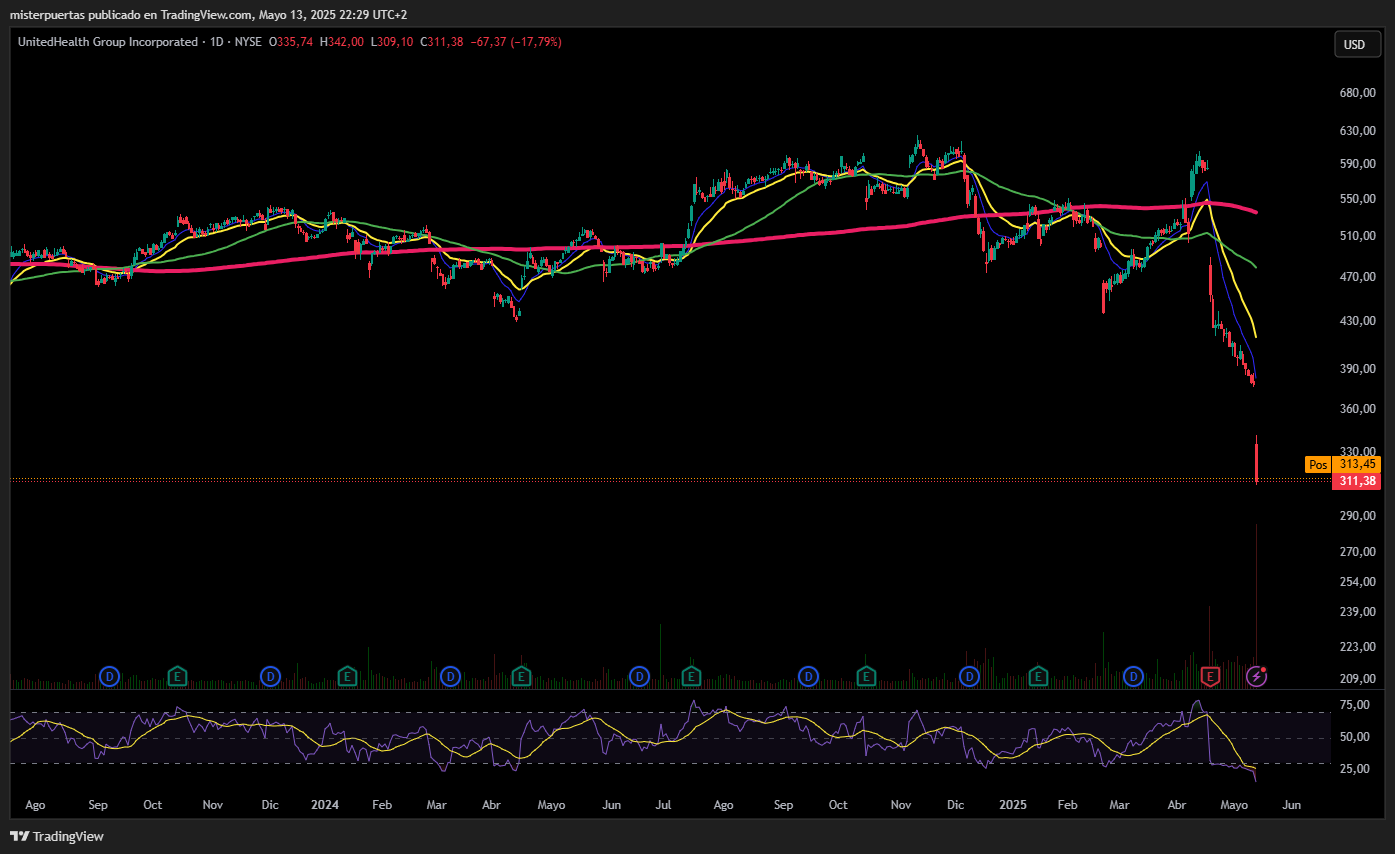Click the 550,00 price axis label
1395x854 pixels.
(x=1358, y=199)
